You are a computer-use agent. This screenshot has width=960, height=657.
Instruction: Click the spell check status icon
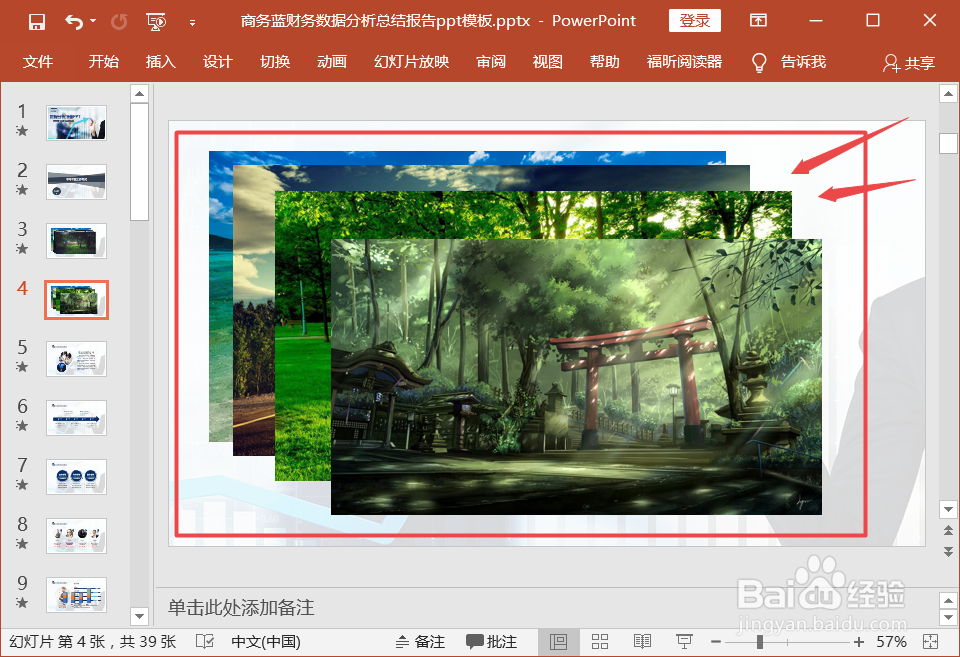(205, 642)
